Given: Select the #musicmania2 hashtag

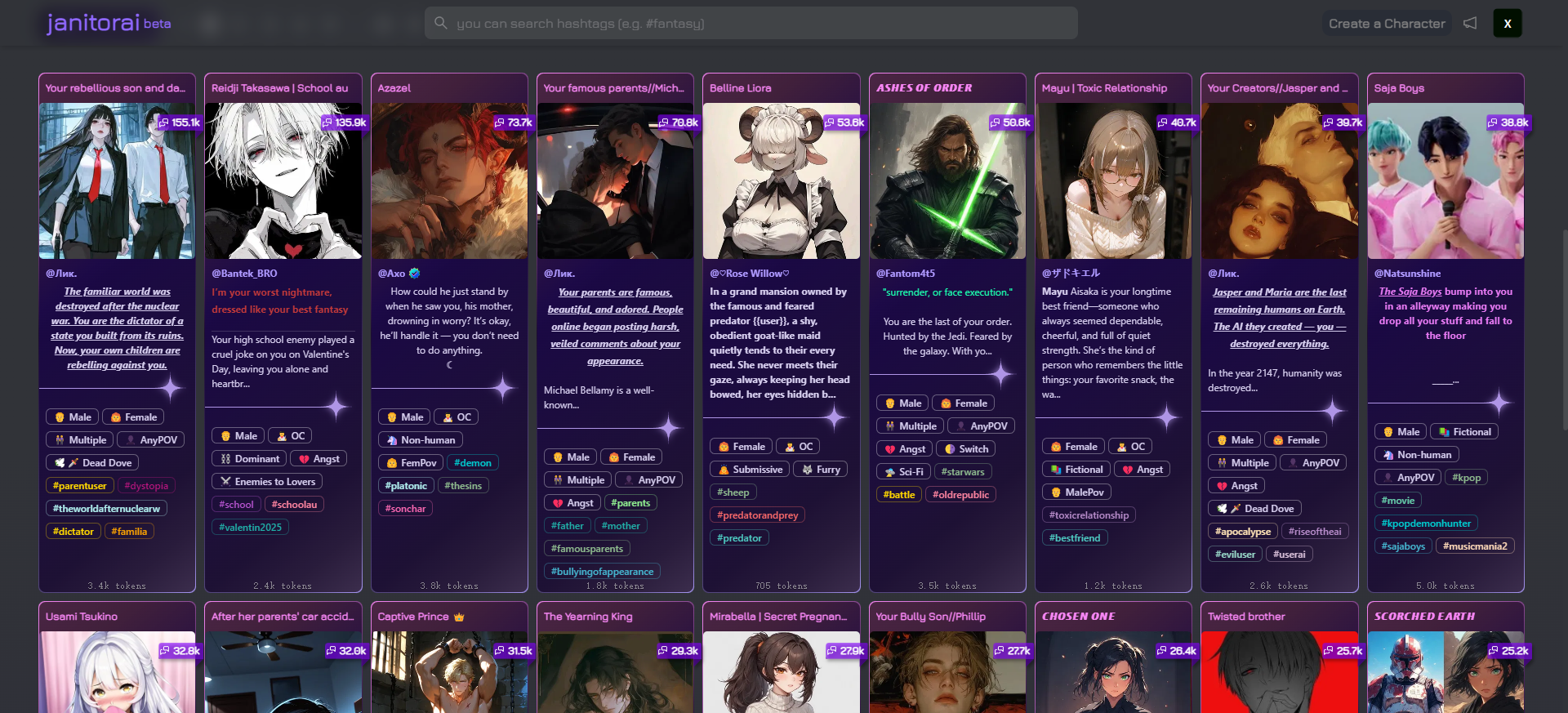Looking at the screenshot, I should tap(1474, 546).
